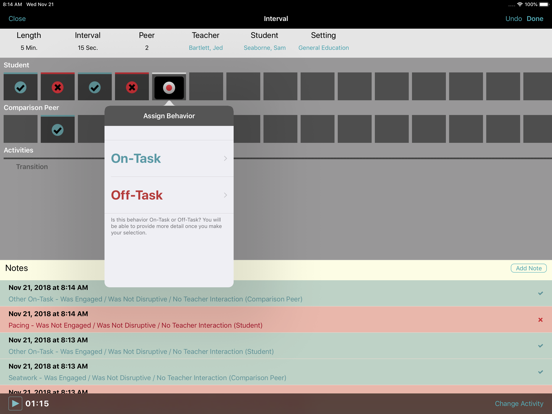Tap Change Activity in bottom bar
The image size is (552, 414).
tap(519, 403)
